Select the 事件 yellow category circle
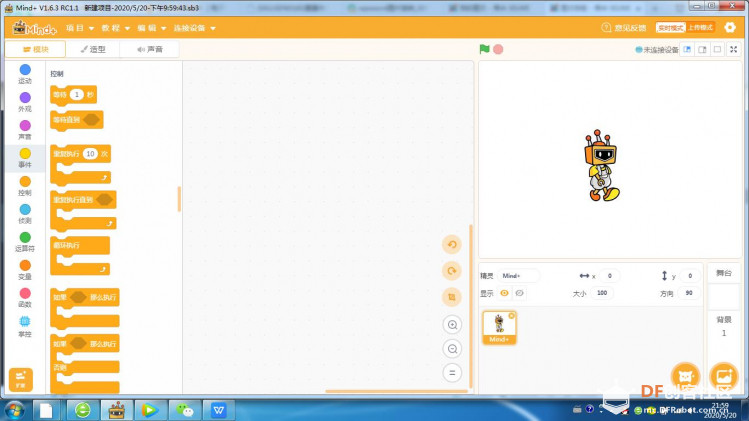 click(25, 153)
